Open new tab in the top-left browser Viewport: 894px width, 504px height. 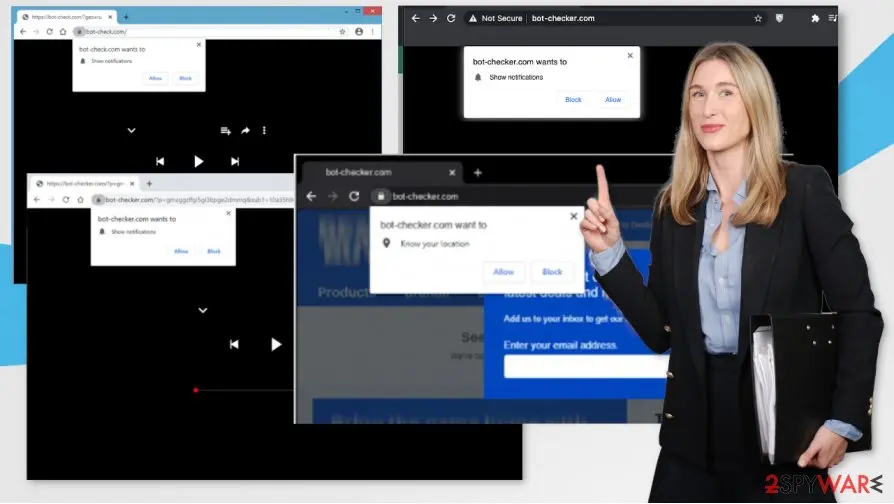click(x=126, y=17)
